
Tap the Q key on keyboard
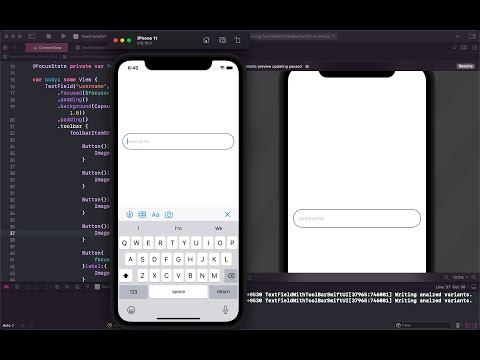[x=124, y=243]
